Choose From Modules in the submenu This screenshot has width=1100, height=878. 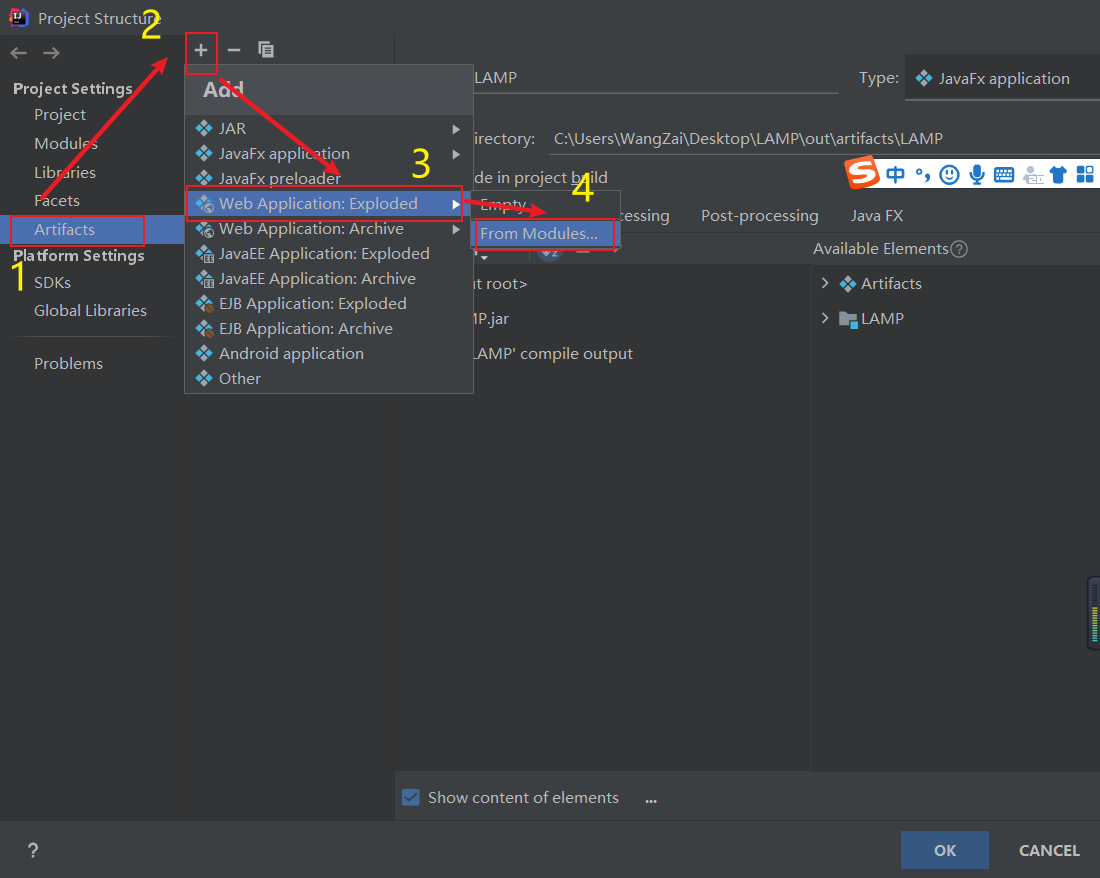click(543, 234)
